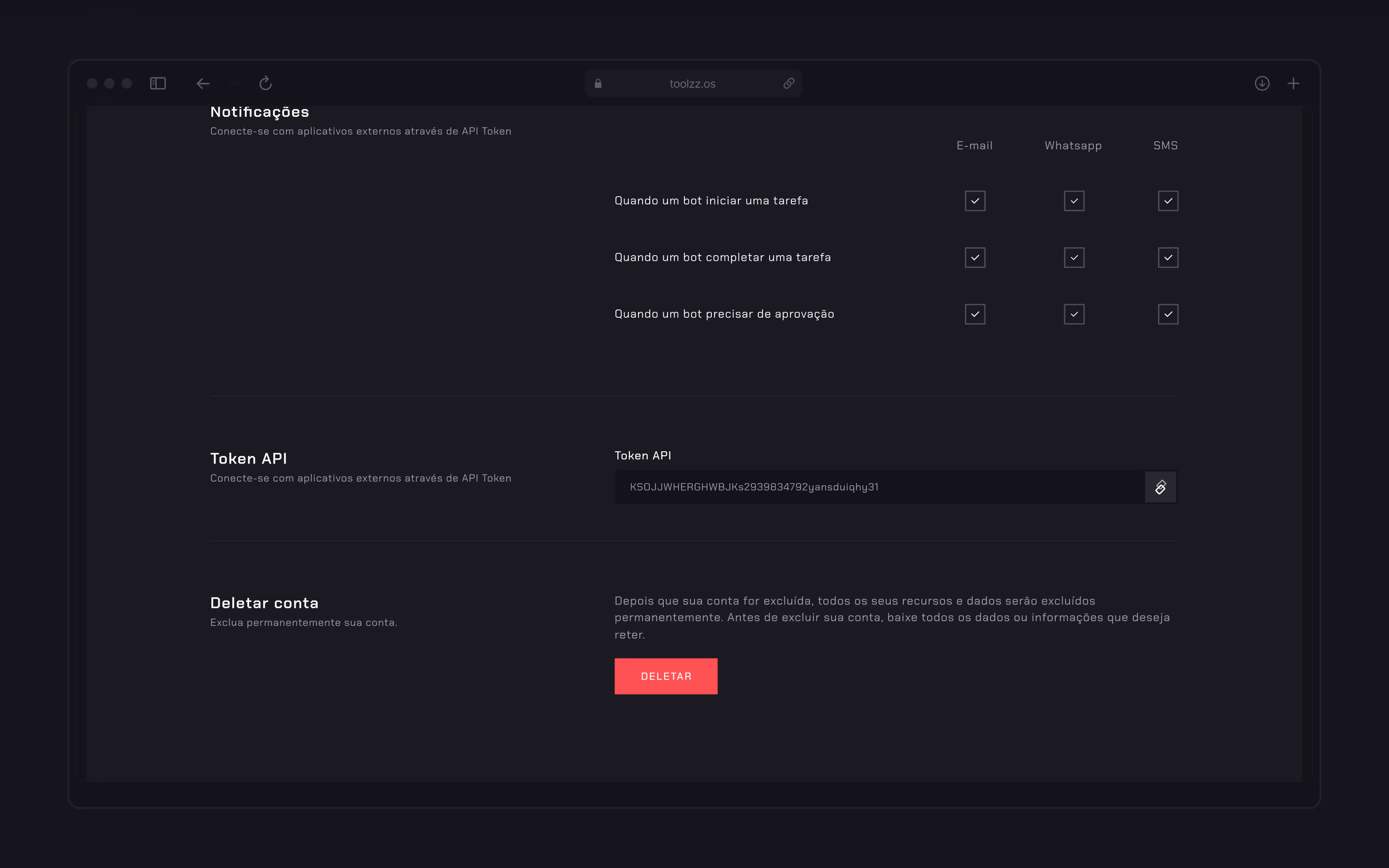Click the Token API text field

878,487
